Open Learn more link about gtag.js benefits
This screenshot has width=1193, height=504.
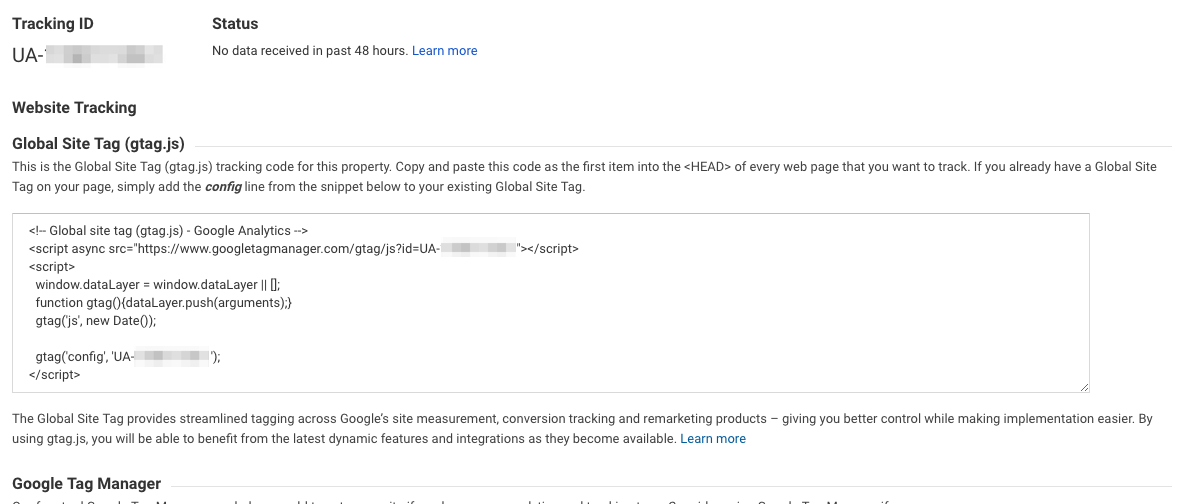coord(712,439)
